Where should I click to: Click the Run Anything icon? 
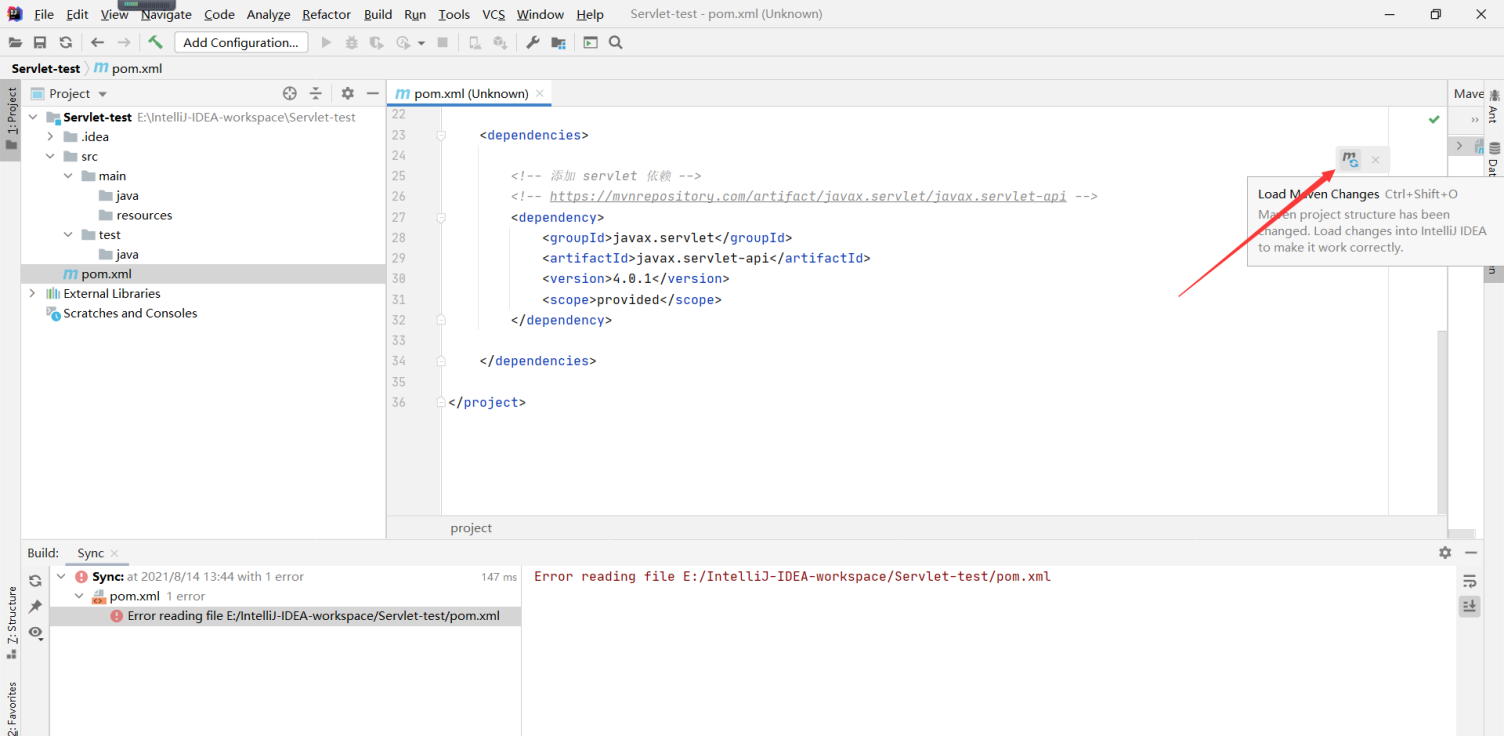click(x=590, y=42)
